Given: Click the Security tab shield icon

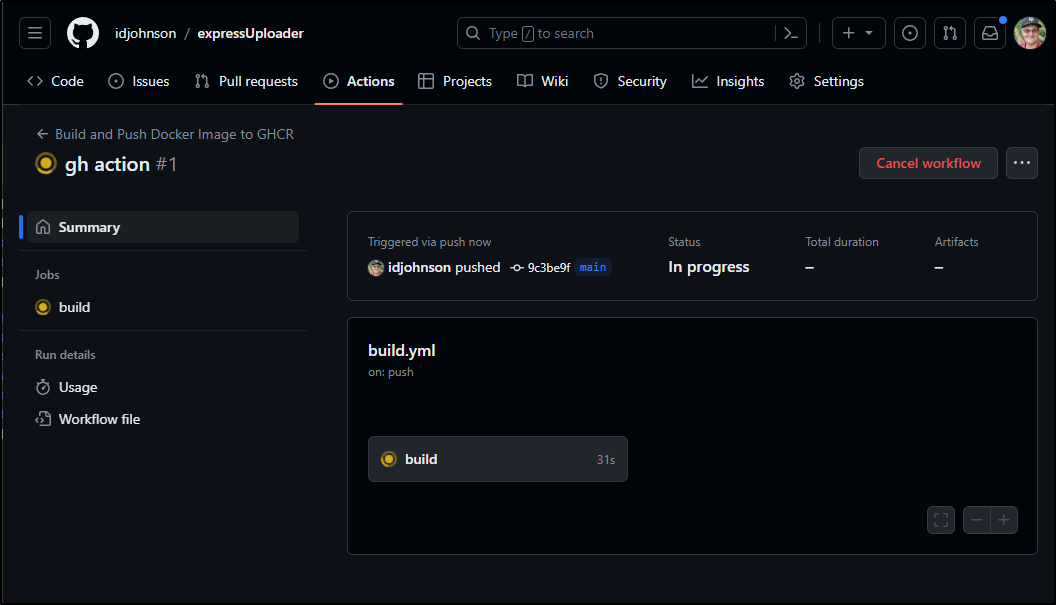Looking at the screenshot, I should pos(601,82).
